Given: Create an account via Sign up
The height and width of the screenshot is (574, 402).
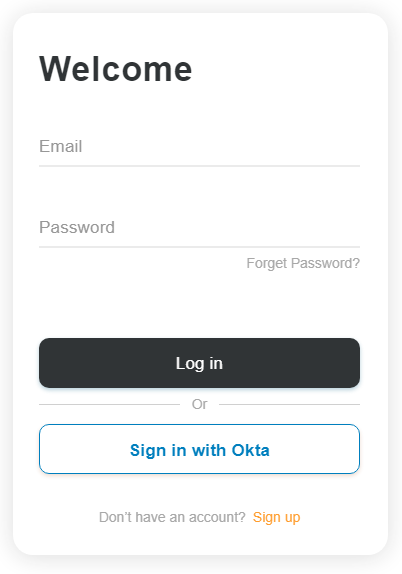Looking at the screenshot, I should point(276,517).
